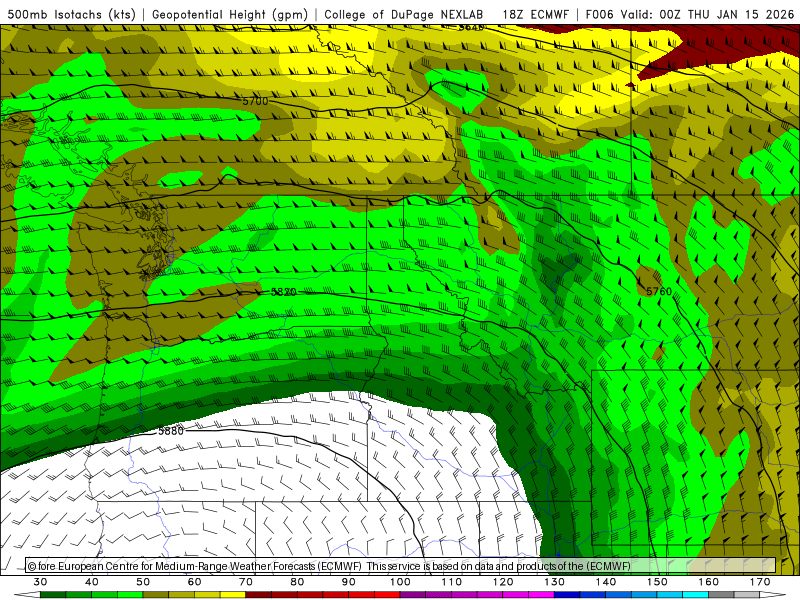
Task: Click the ECMWF copyright notice banner
Action: tap(401, 566)
